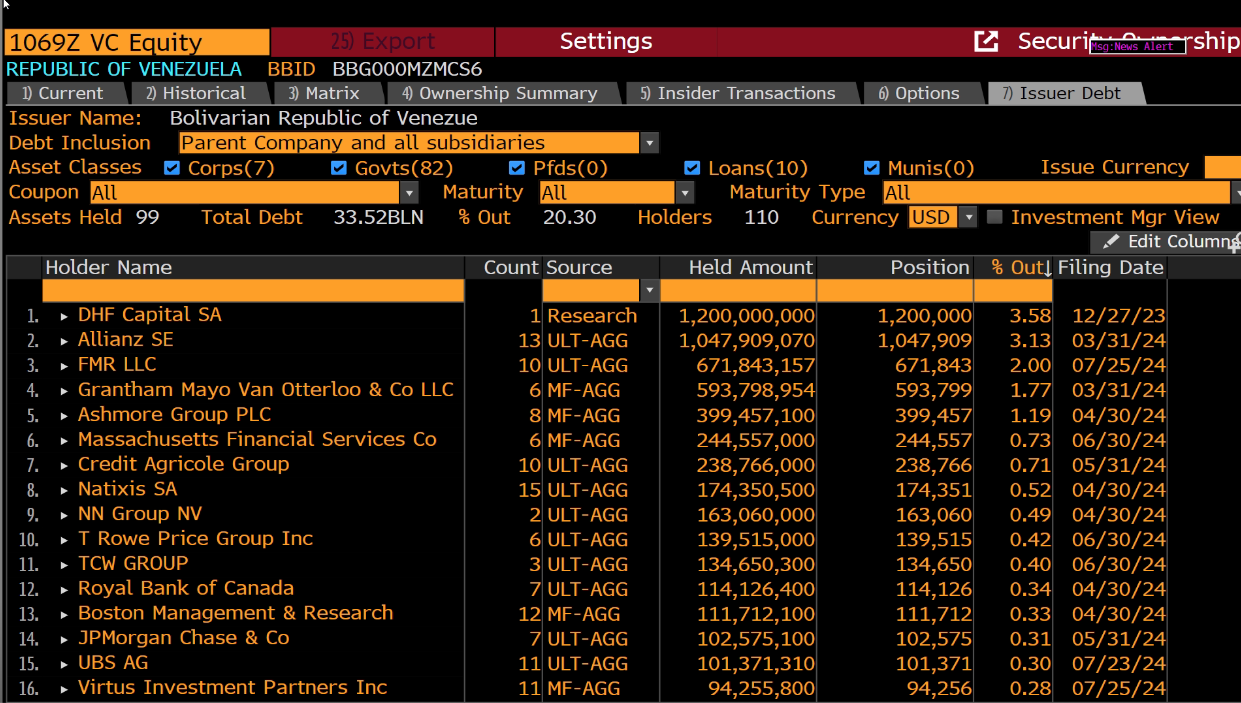Open the Insider Transactions tab

pyautogui.click(x=740, y=93)
